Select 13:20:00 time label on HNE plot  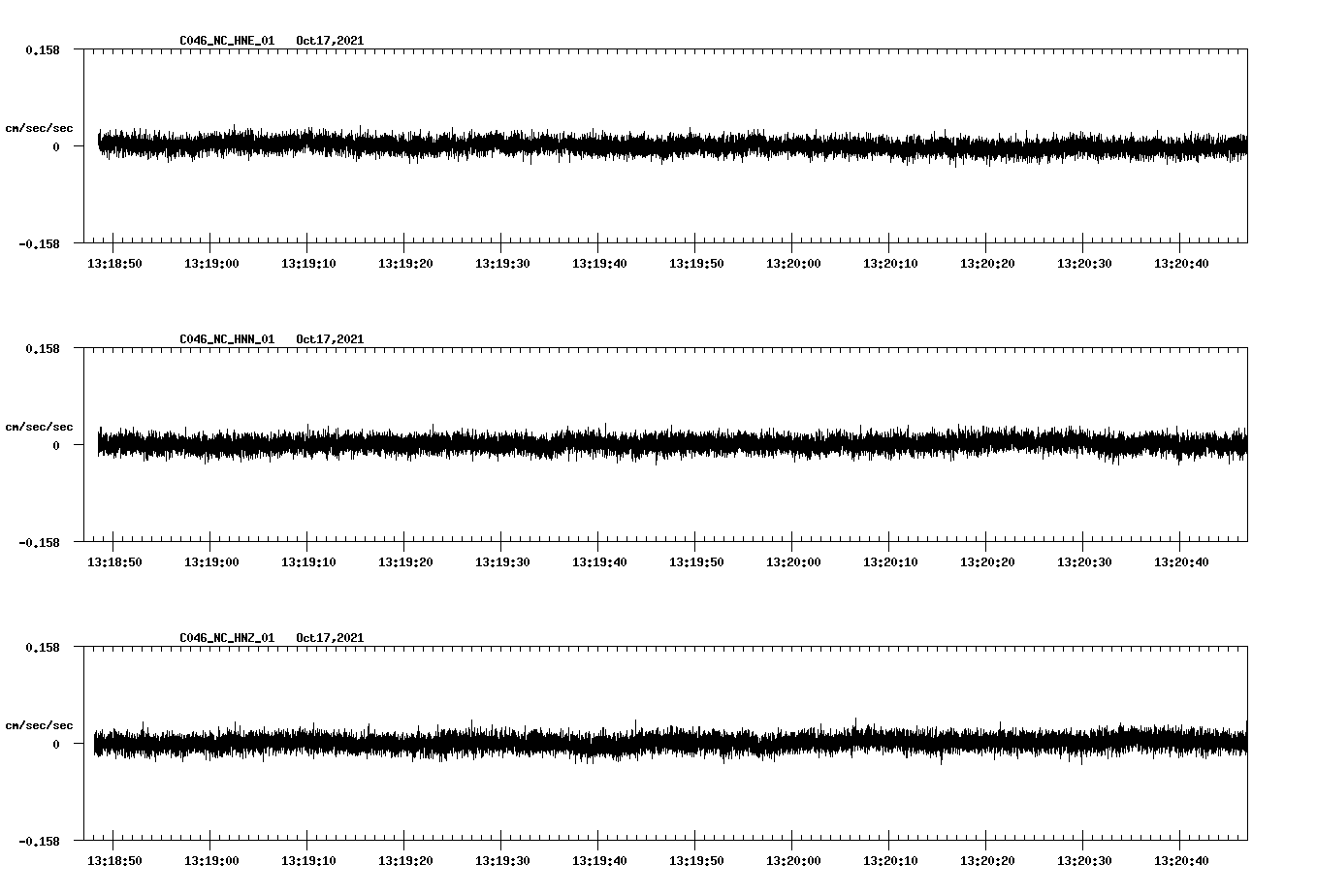(x=793, y=263)
